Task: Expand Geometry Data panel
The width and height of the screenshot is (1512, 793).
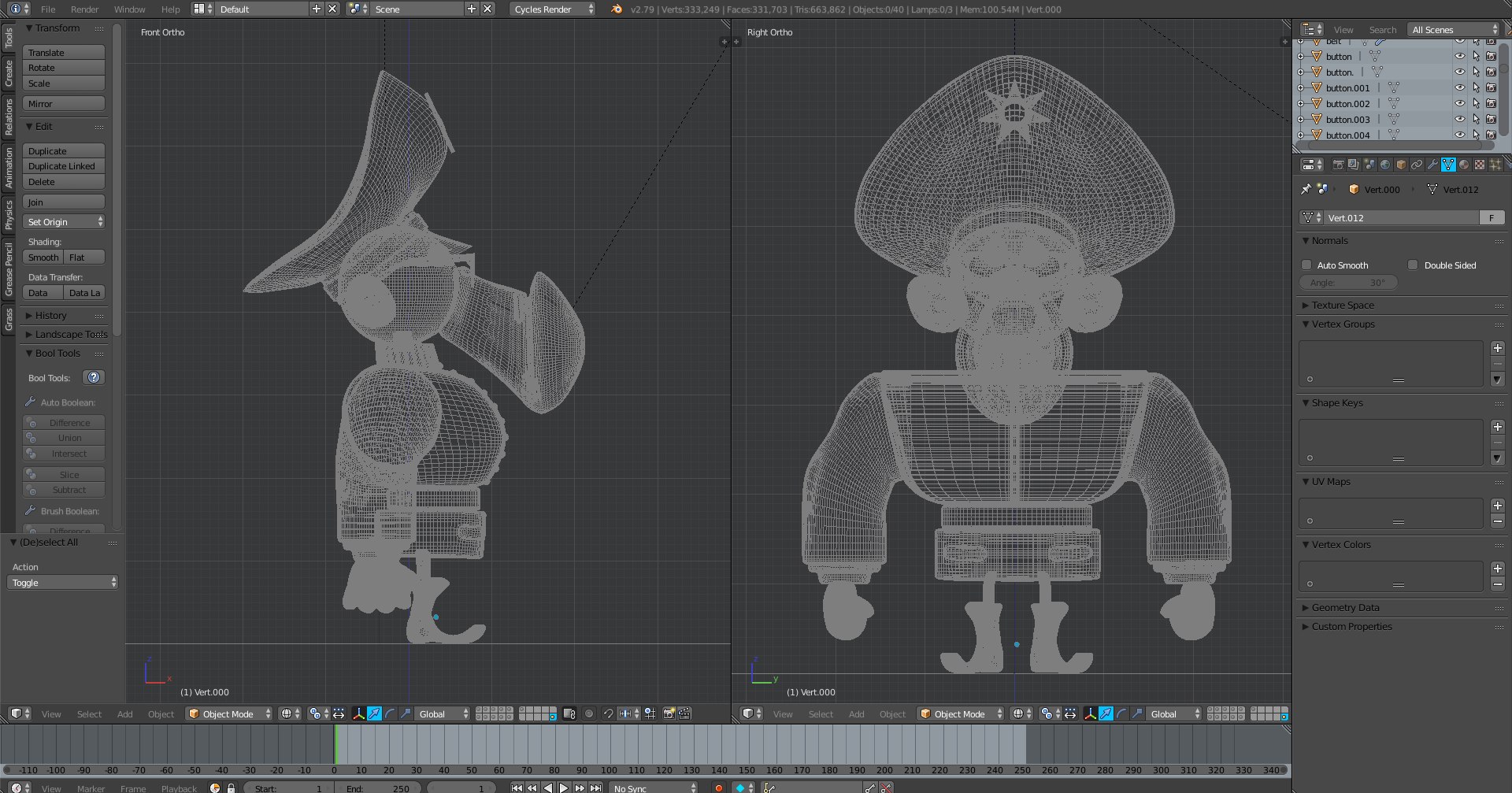Action: tap(1344, 607)
